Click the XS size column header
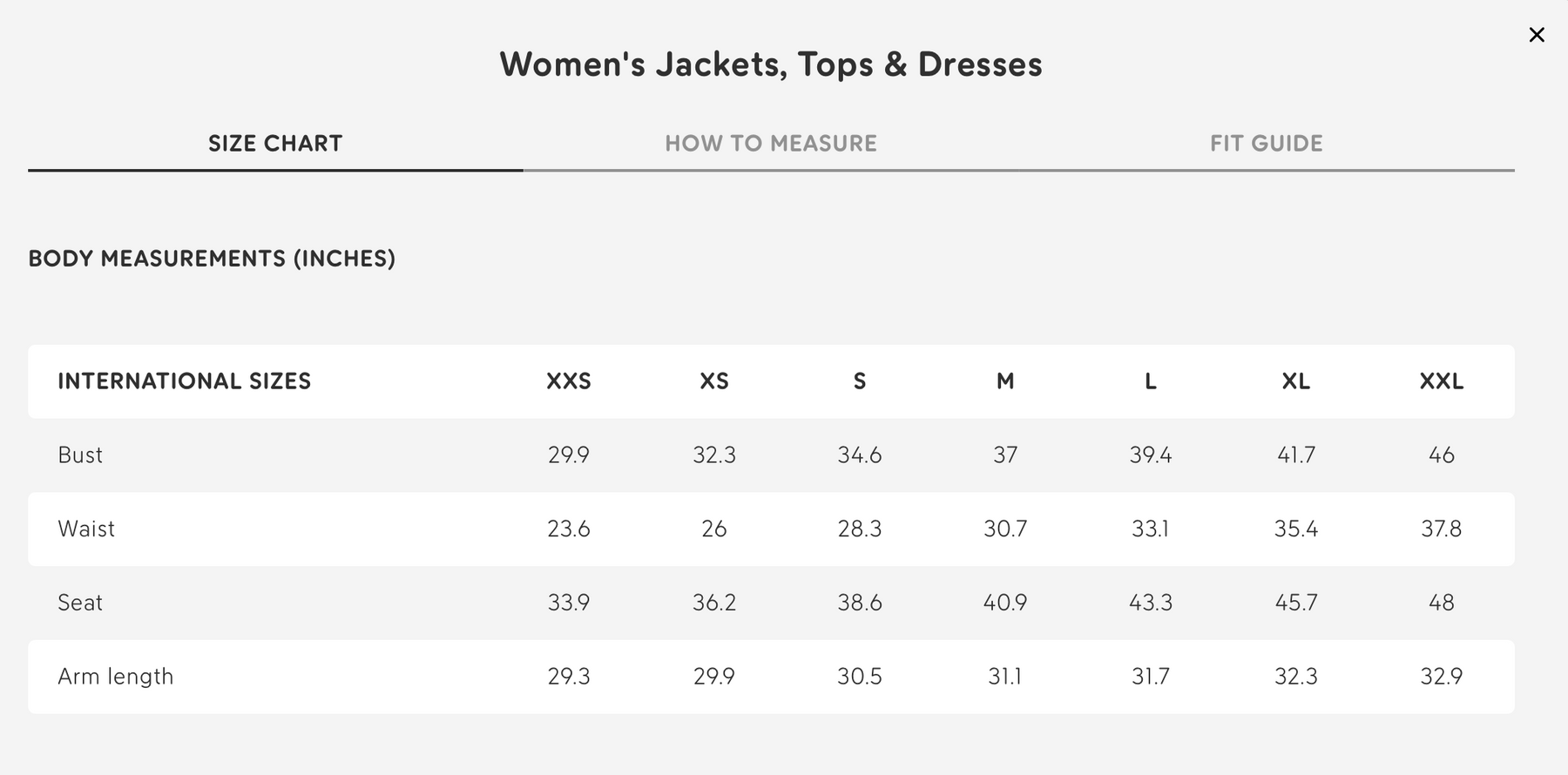 714,381
